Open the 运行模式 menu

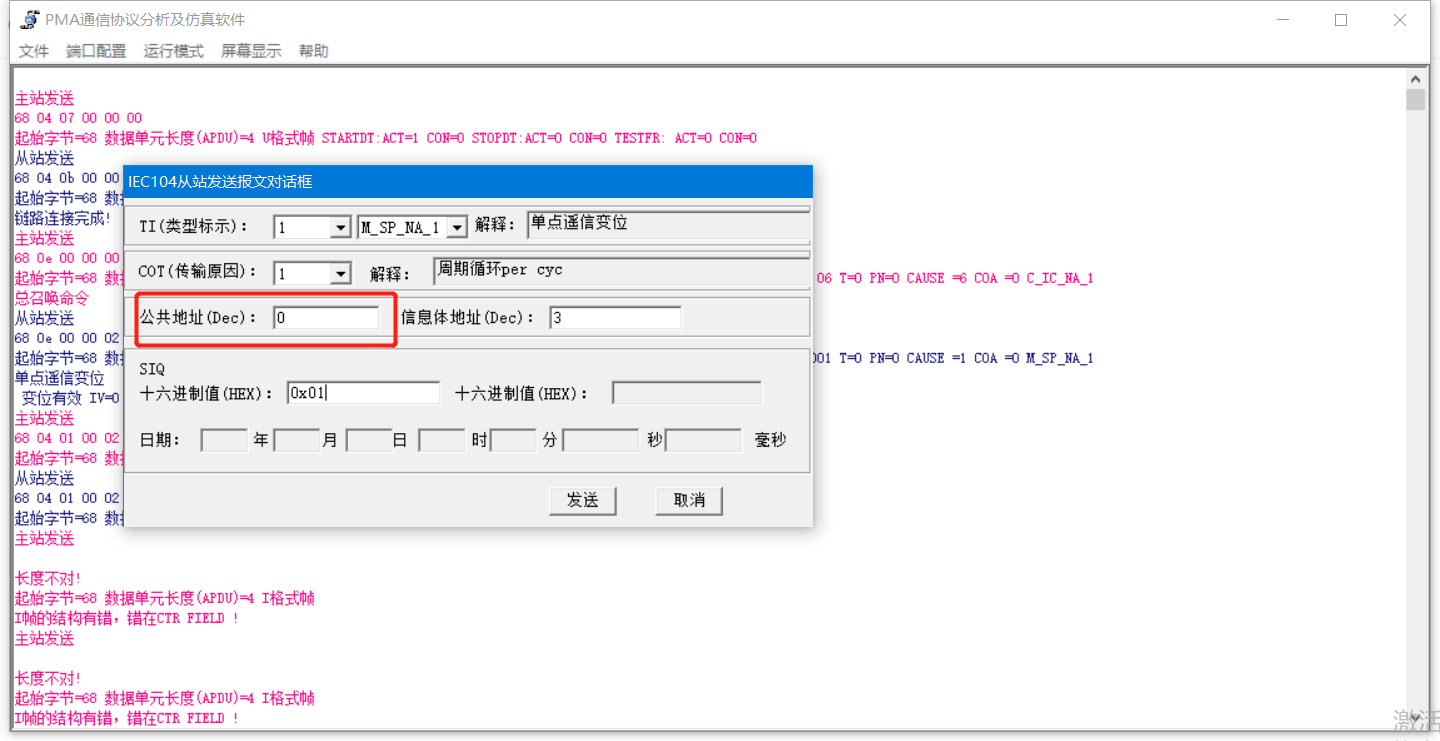click(173, 51)
